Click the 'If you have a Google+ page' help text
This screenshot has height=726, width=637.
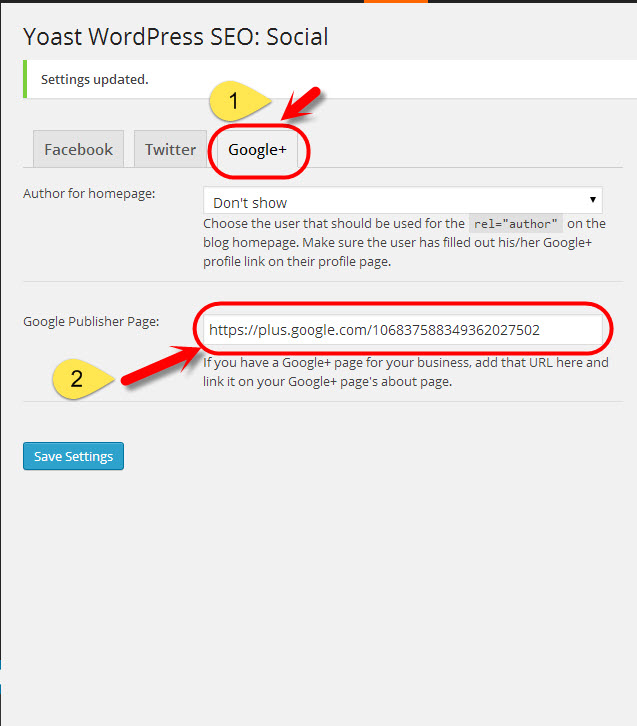[406, 372]
